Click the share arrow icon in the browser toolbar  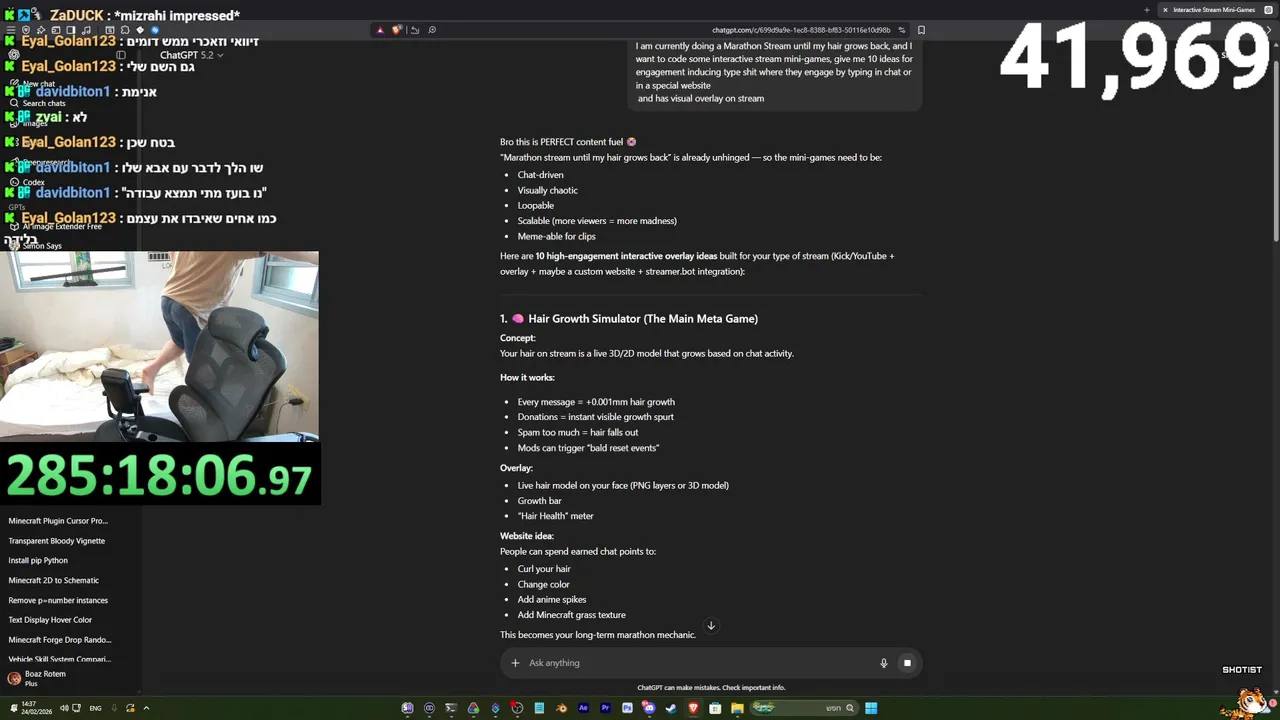coord(415,30)
